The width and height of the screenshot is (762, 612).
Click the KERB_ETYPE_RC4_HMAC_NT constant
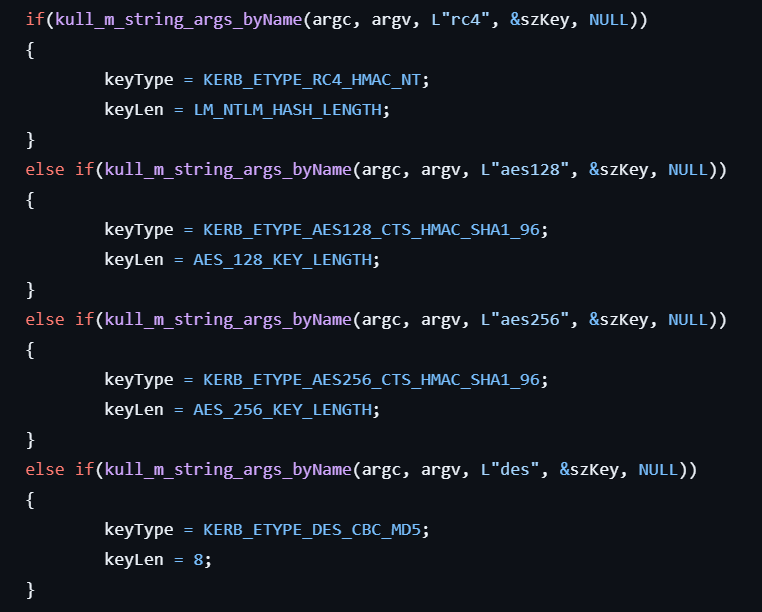pyautogui.click(x=312, y=80)
